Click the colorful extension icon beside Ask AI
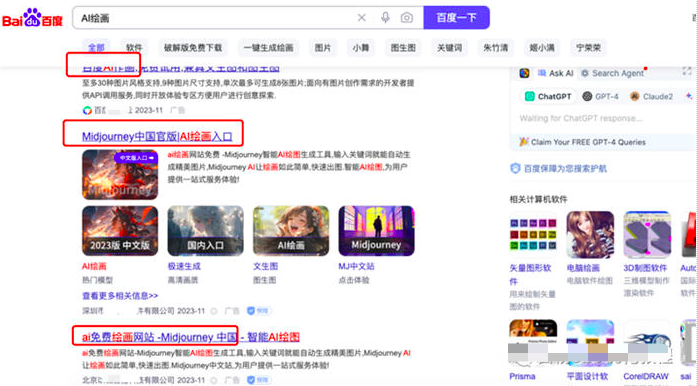 click(525, 73)
